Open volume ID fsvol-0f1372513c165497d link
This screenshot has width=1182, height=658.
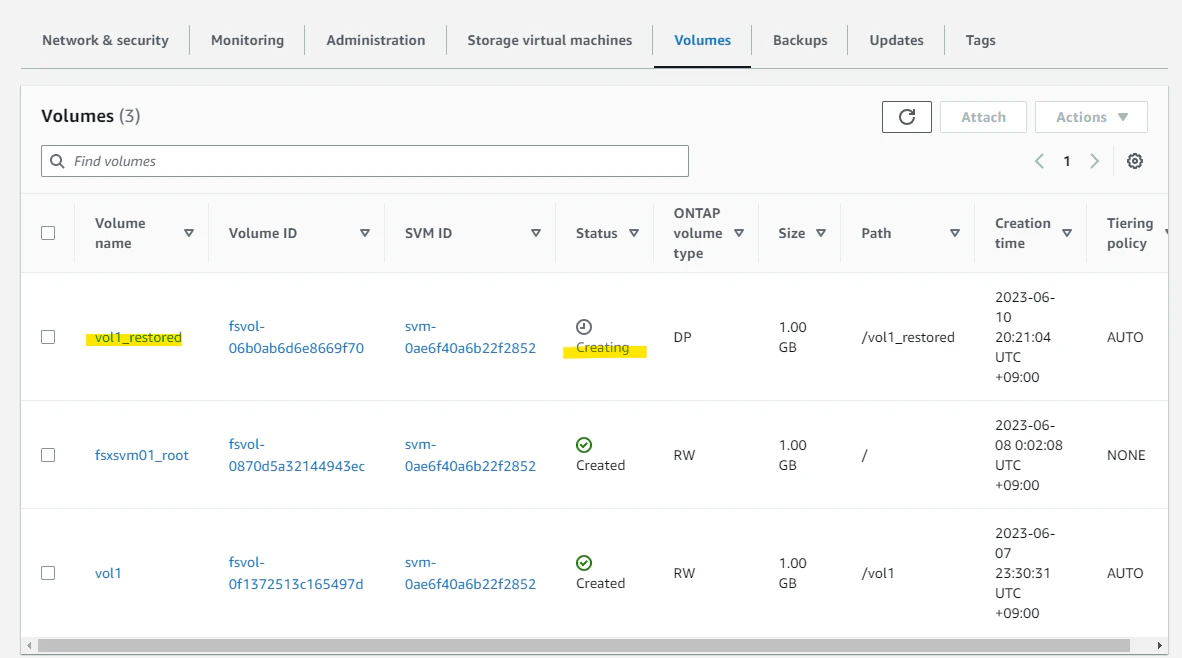point(296,573)
